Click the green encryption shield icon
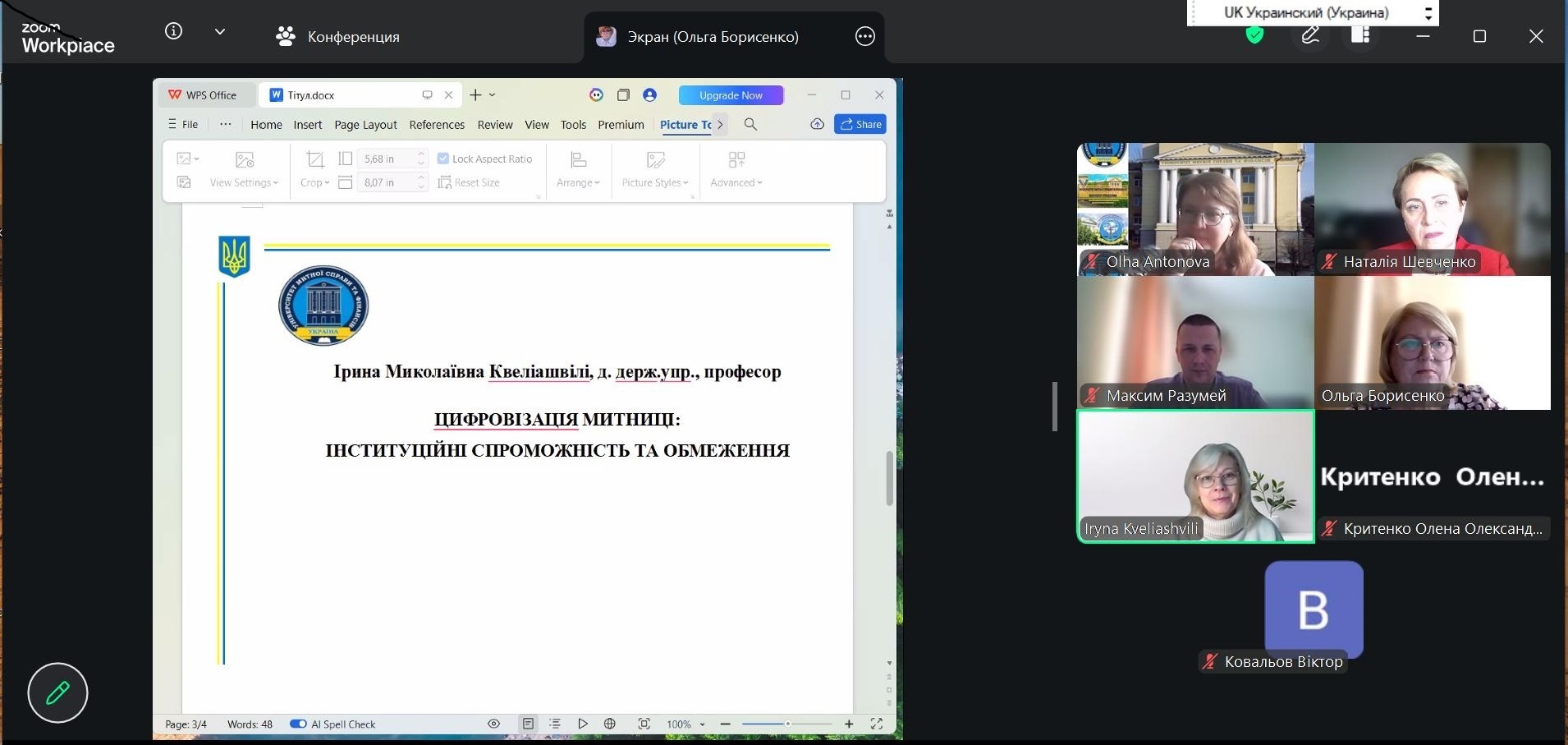The height and width of the screenshot is (745, 1568). click(x=1254, y=35)
